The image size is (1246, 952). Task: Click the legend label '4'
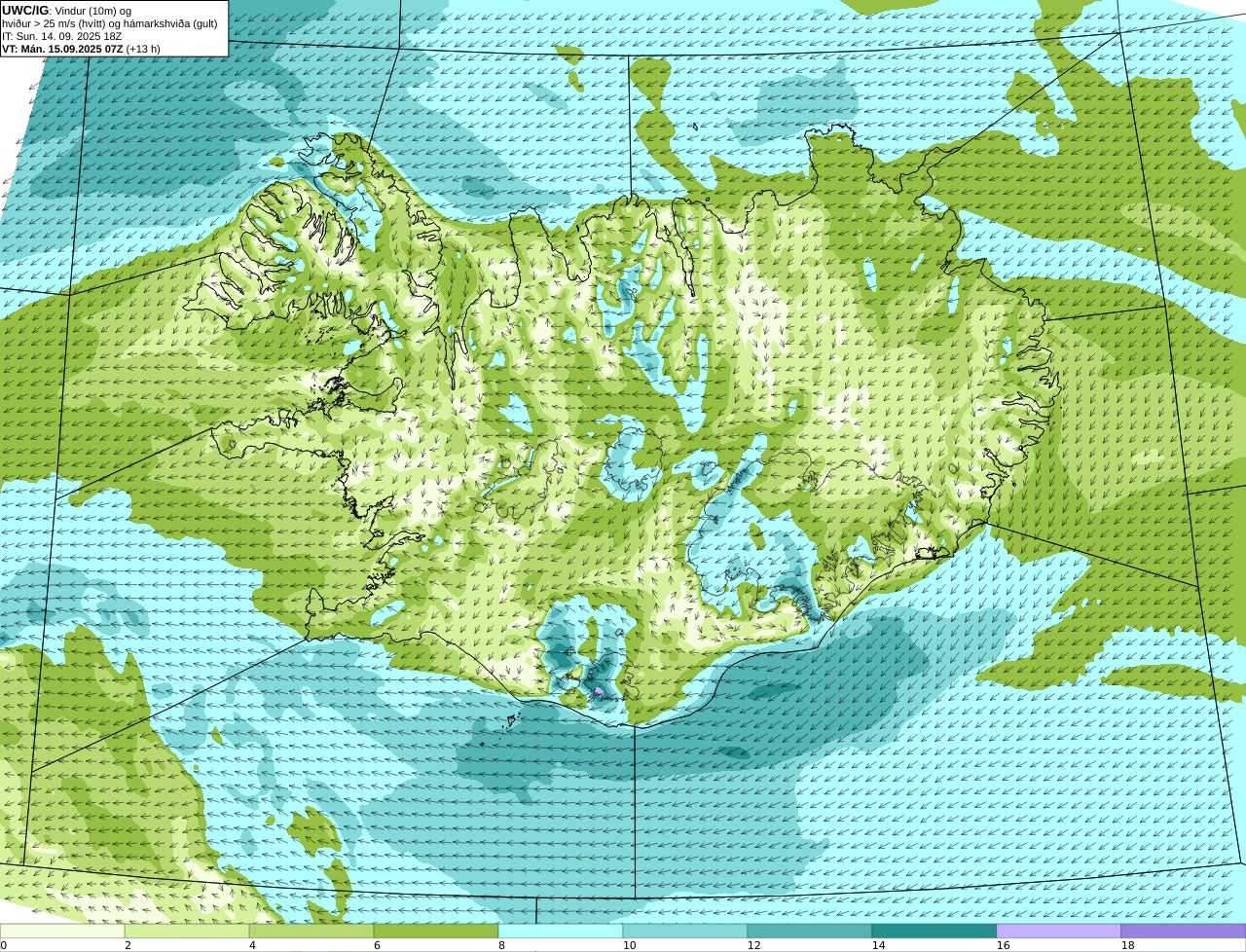coord(252,945)
